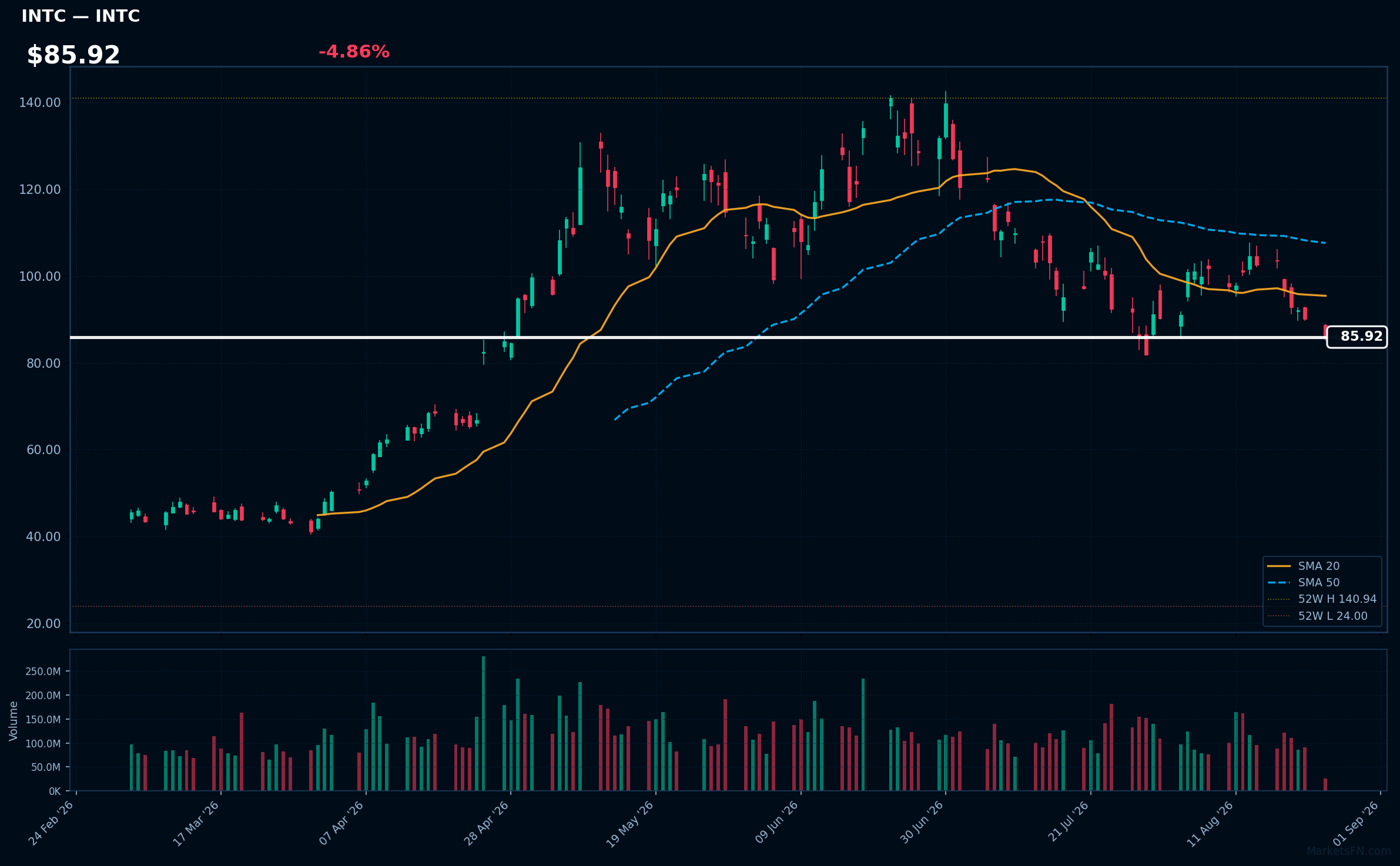This screenshot has width=1400, height=866.
Task: Click the 40.00 price axis label
Action: (43, 536)
